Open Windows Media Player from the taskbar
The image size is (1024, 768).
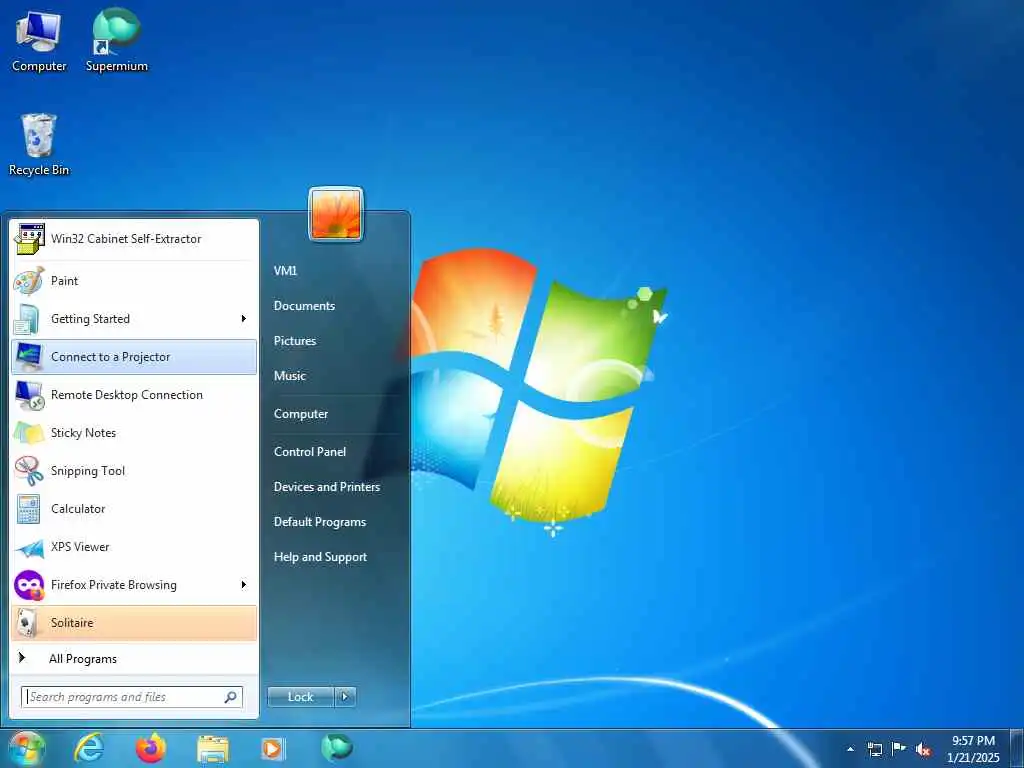click(272, 749)
